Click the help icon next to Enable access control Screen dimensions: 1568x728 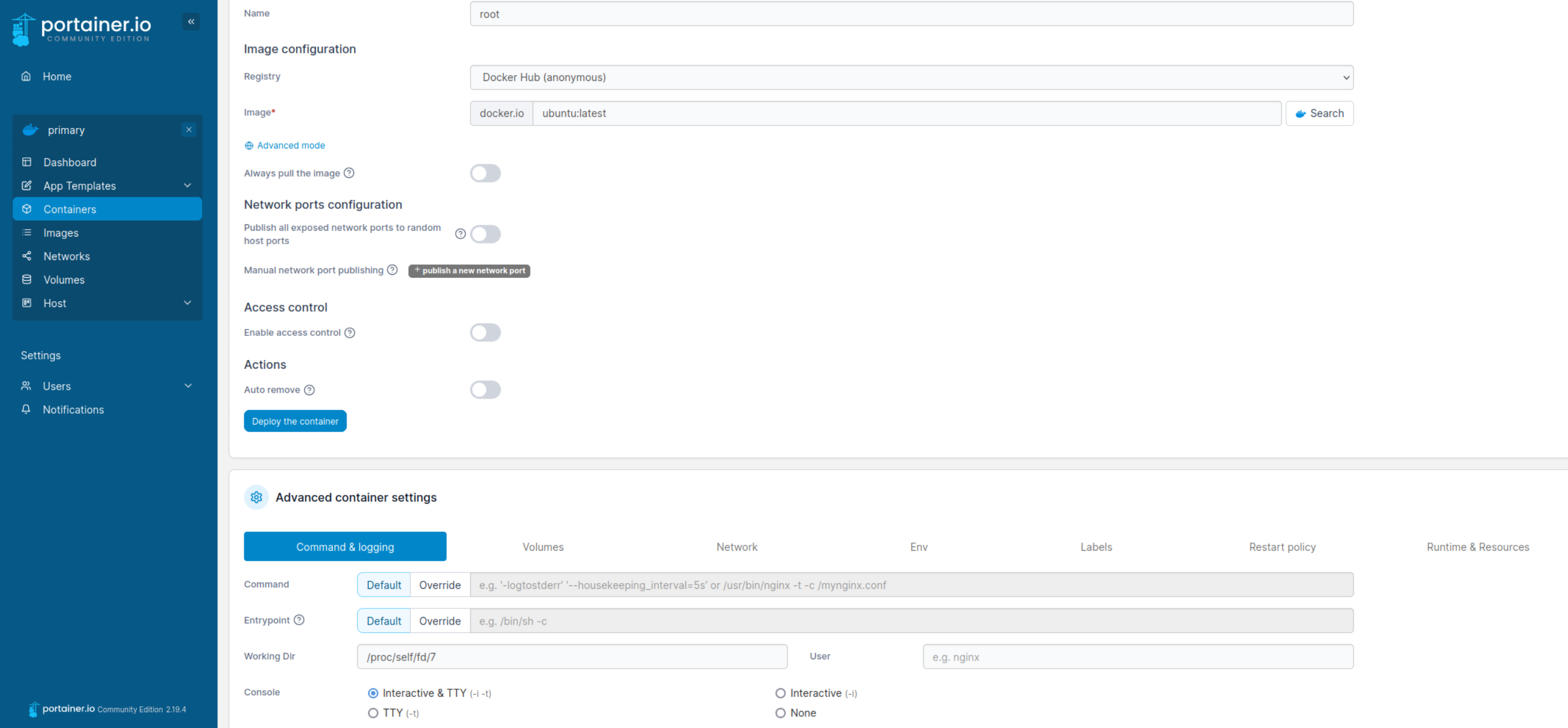click(349, 332)
